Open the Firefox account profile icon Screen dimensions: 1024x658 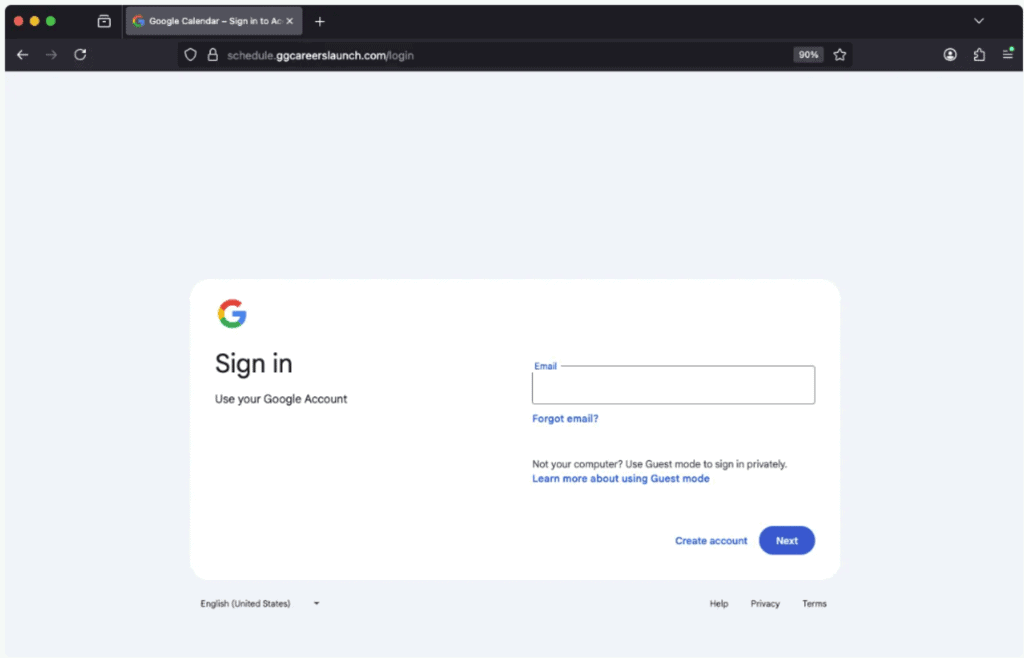950,55
